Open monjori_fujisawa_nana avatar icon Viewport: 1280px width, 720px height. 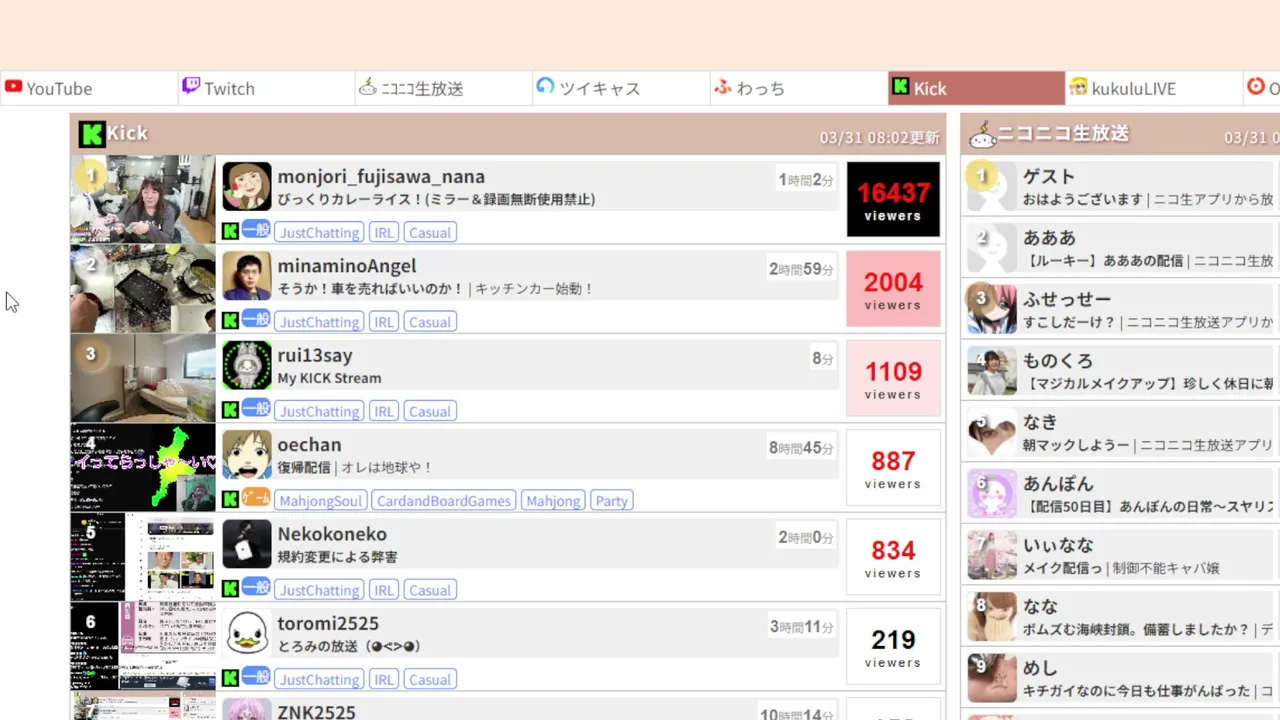[247, 186]
